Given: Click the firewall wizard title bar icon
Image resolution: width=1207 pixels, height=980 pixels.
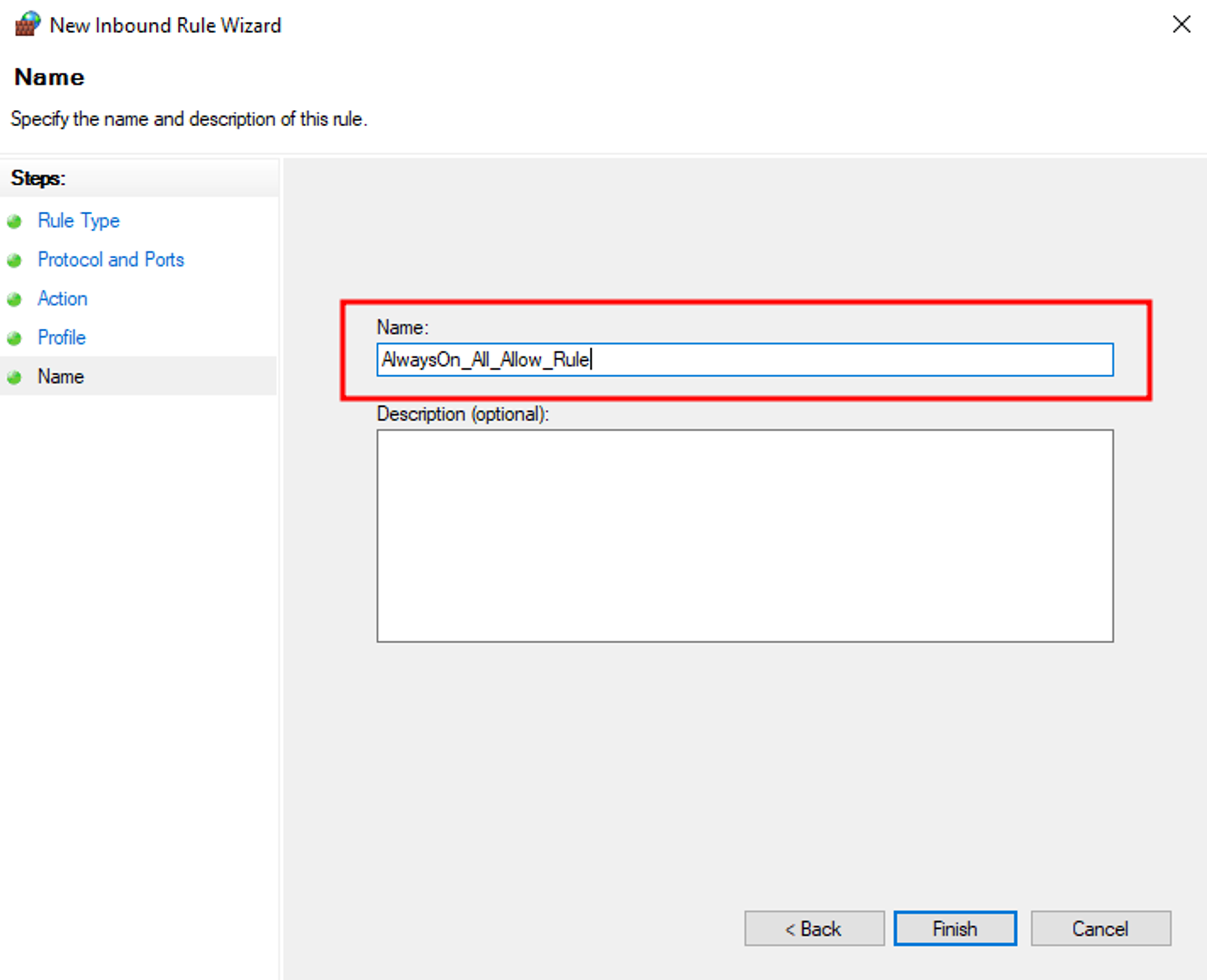Looking at the screenshot, I should (x=27, y=24).
